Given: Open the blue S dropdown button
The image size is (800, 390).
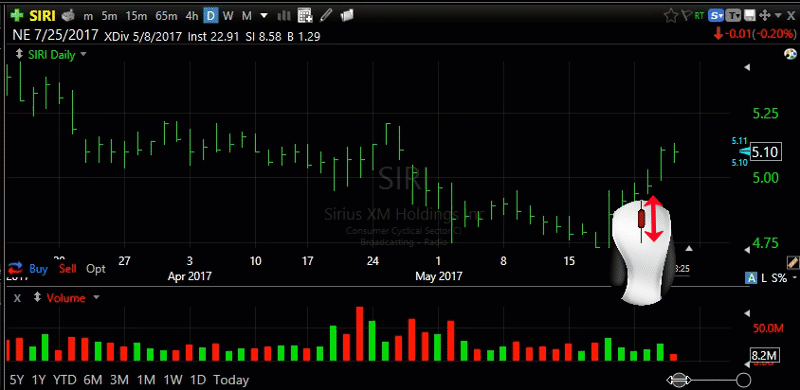Looking at the screenshot, I should point(717,16).
